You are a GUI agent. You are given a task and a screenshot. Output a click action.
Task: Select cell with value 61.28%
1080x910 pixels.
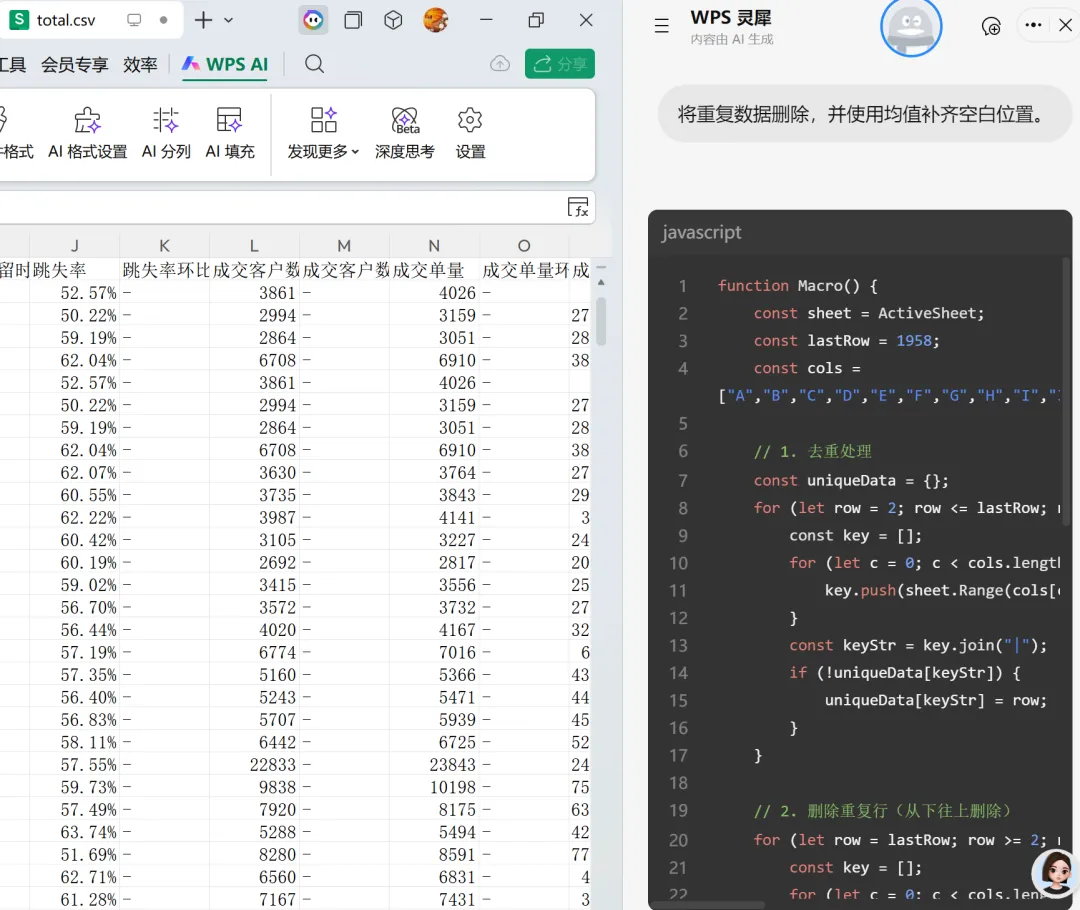74,900
